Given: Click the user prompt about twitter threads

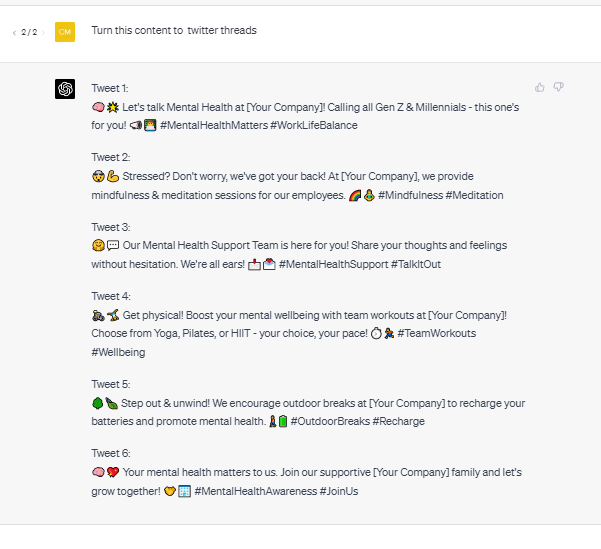Looking at the screenshot, I should 174,31.
